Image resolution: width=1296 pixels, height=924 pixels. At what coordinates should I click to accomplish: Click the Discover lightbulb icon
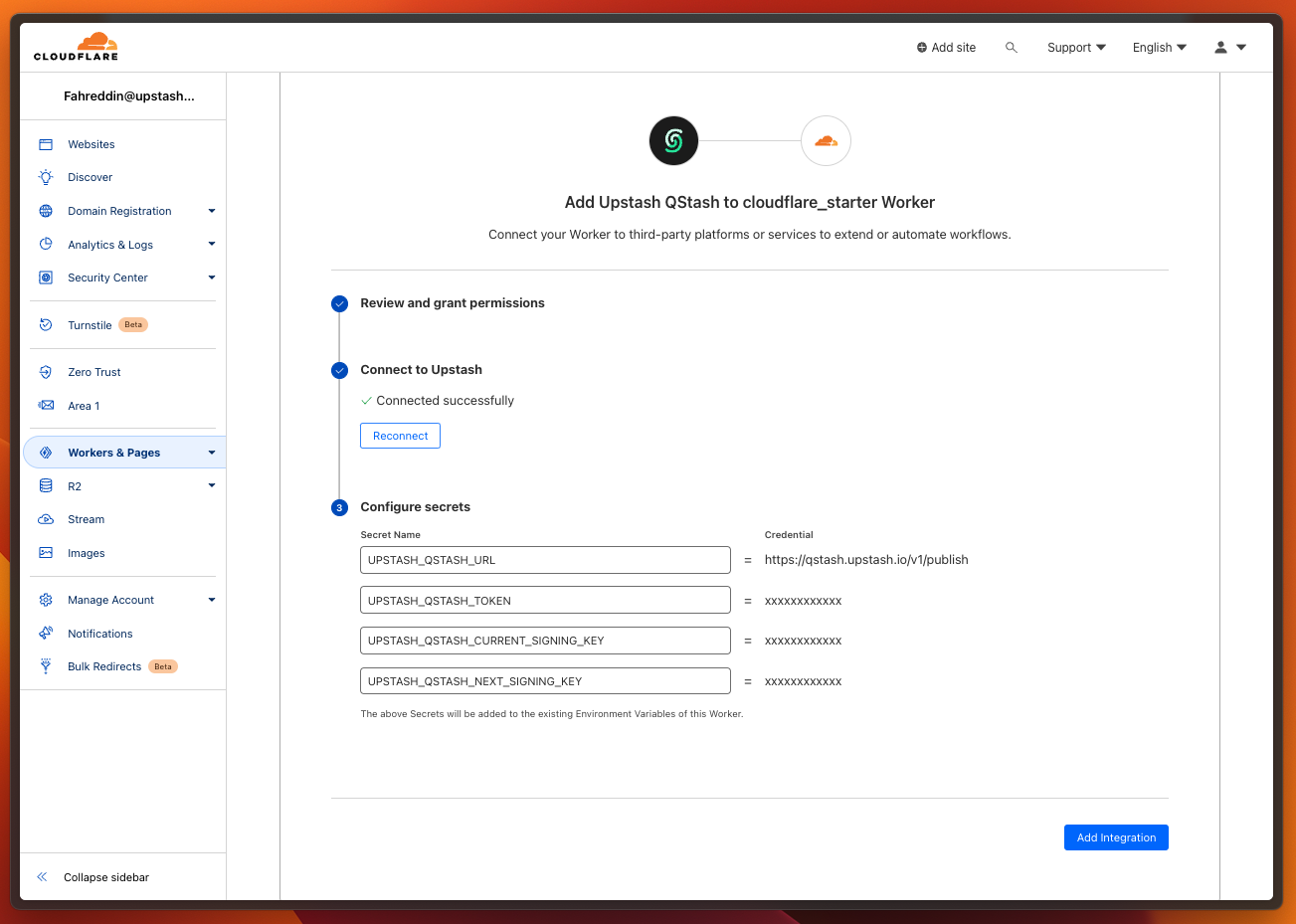point(46,177)
